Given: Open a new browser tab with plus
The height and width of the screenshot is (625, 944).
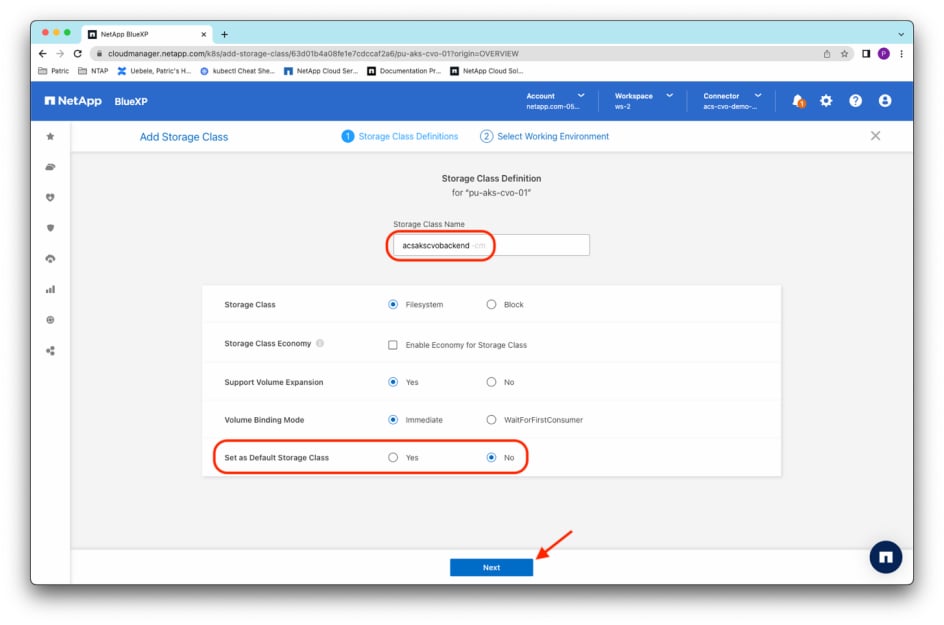Looking at the screenshot, I should 224,34.
